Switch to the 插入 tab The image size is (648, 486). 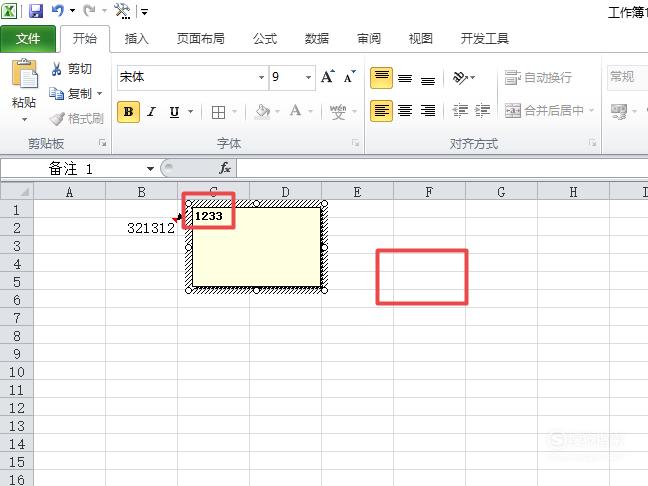(137, 39)
